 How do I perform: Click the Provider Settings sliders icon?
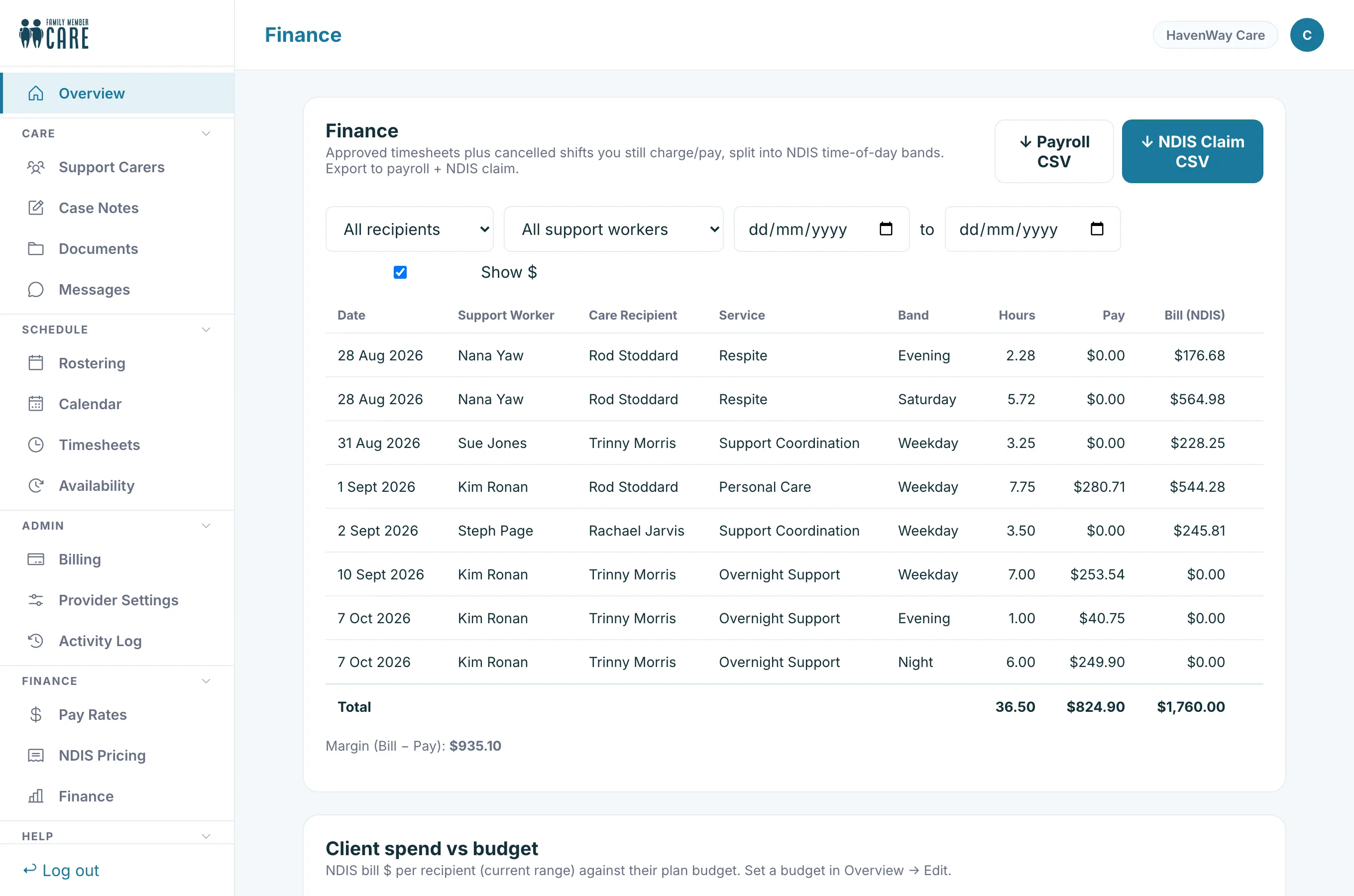[x=35, y=600]
